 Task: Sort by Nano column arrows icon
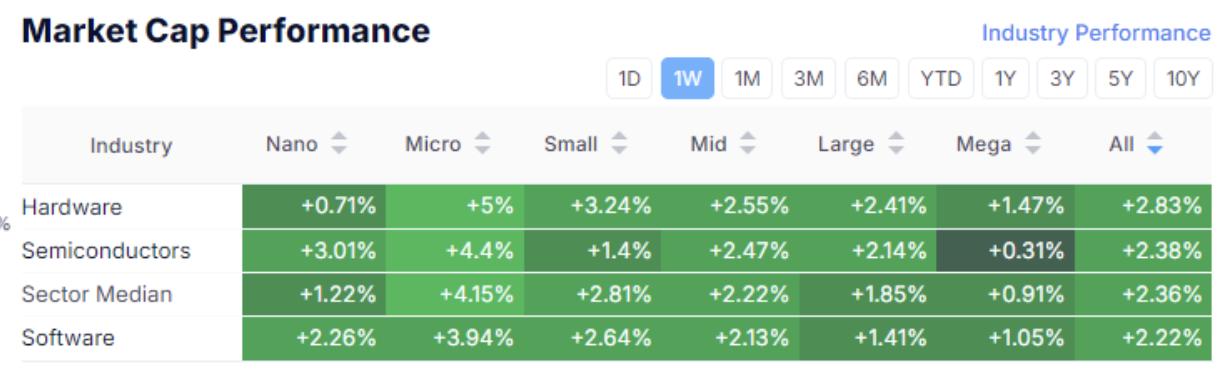[339, 144]
